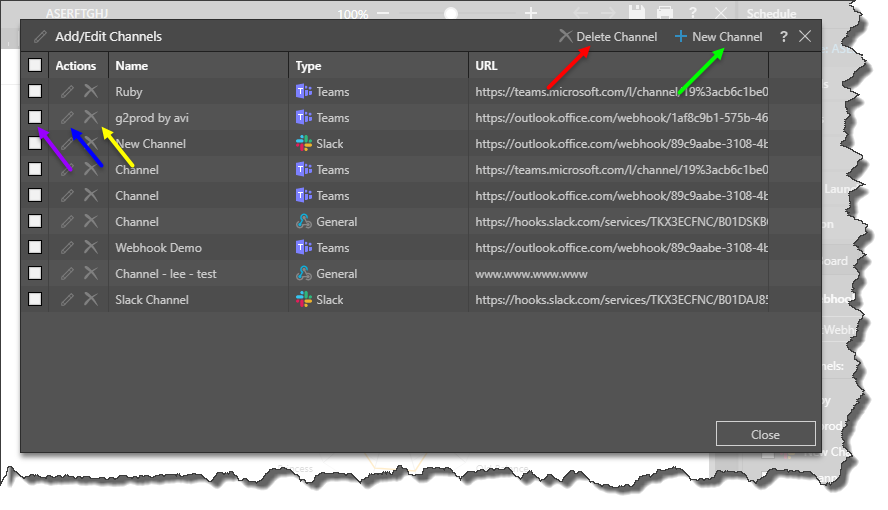Add a channel with the New Channel button

[x=718, y=37]
